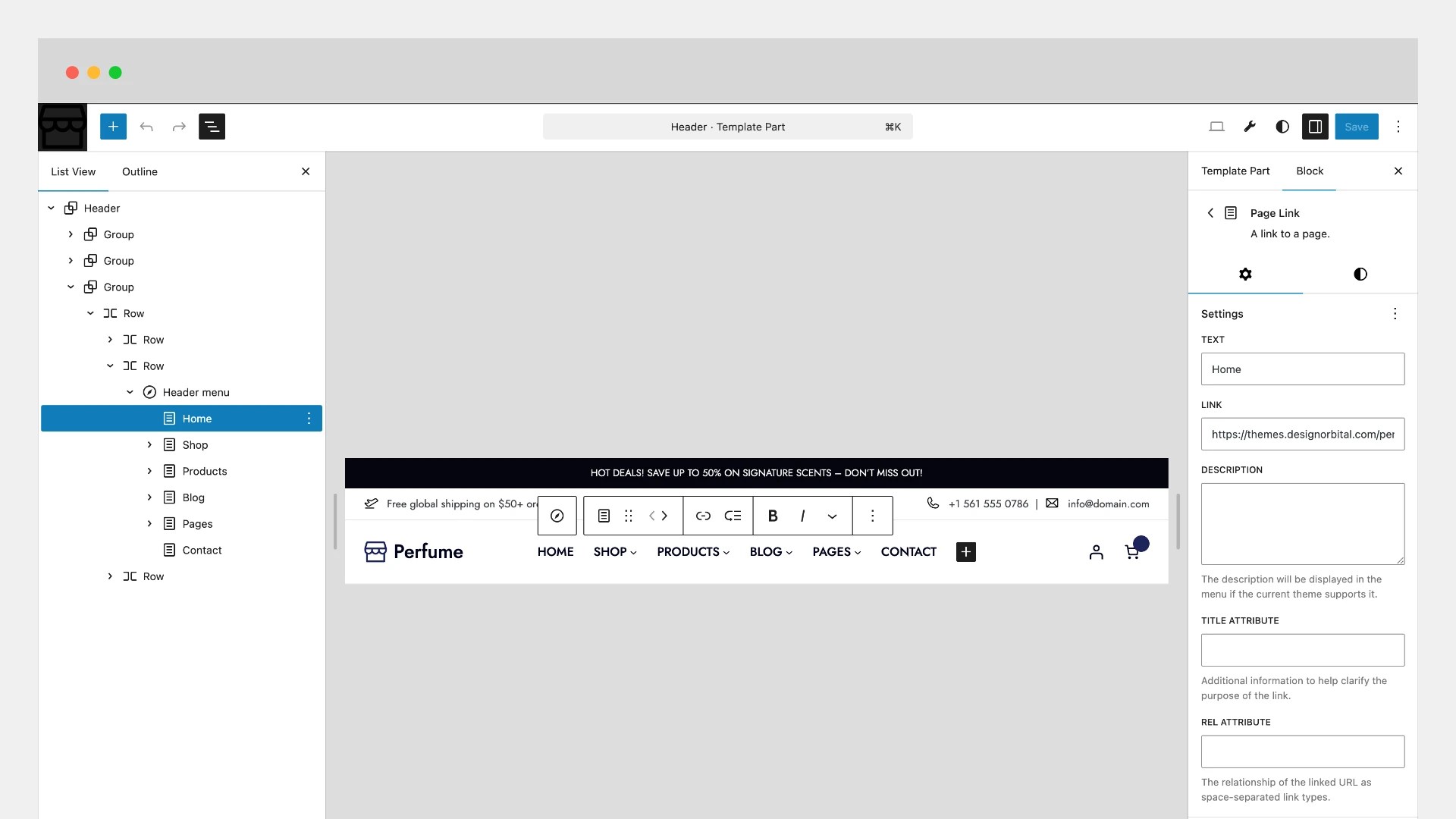Toggle the Settings sidebar panel button
The width and height of the screenshot is (1456, 819).
click(1315, 127)
